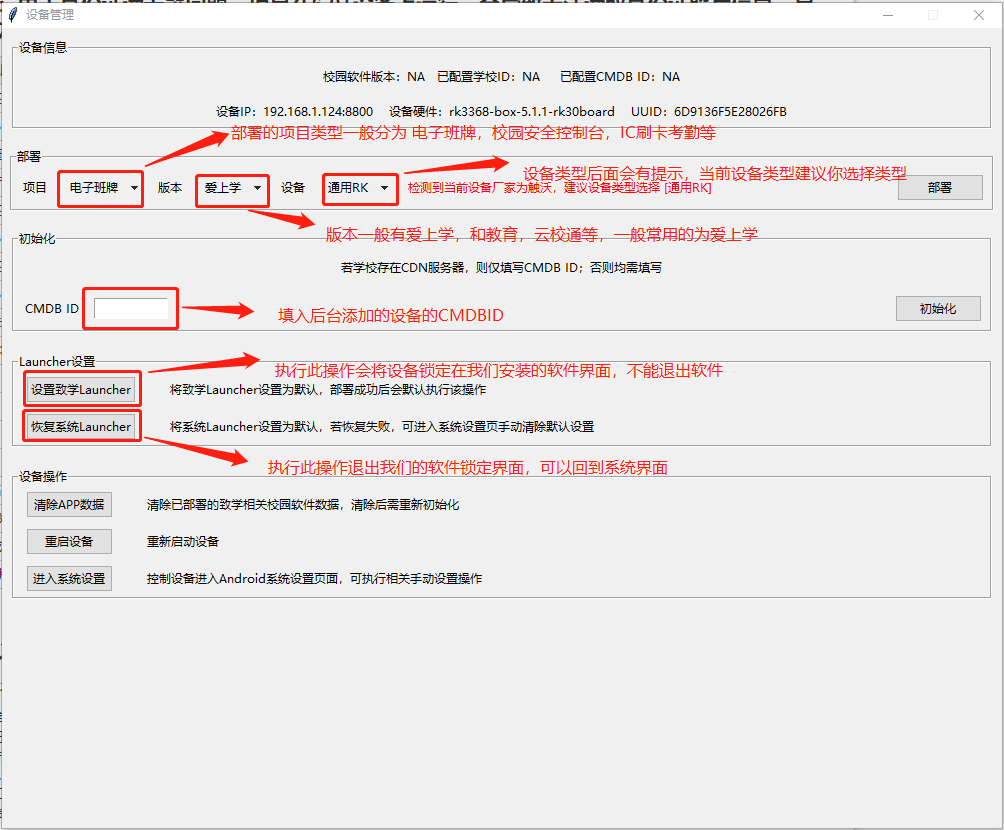Click the 恢复系统Launcher button
1004x830 pixels.
(x=81, y=426)
